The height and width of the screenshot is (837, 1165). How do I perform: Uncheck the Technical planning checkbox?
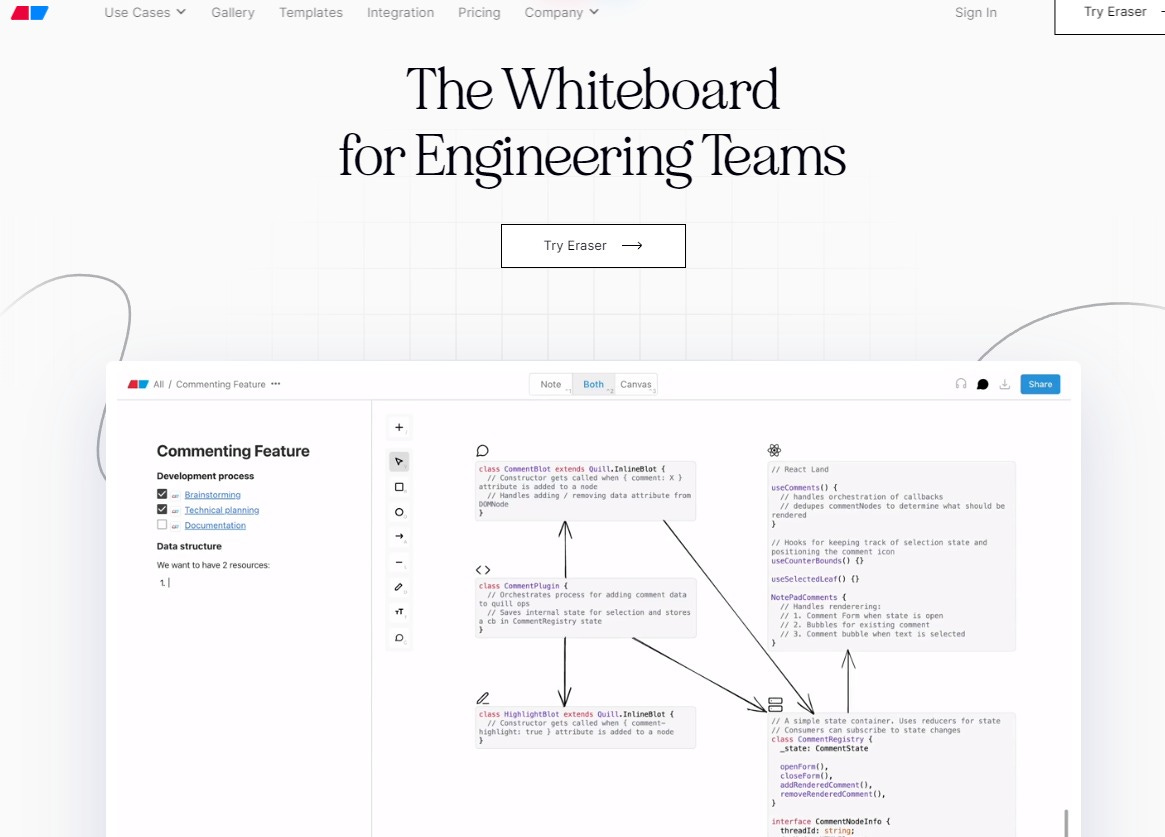coord(162,509)
